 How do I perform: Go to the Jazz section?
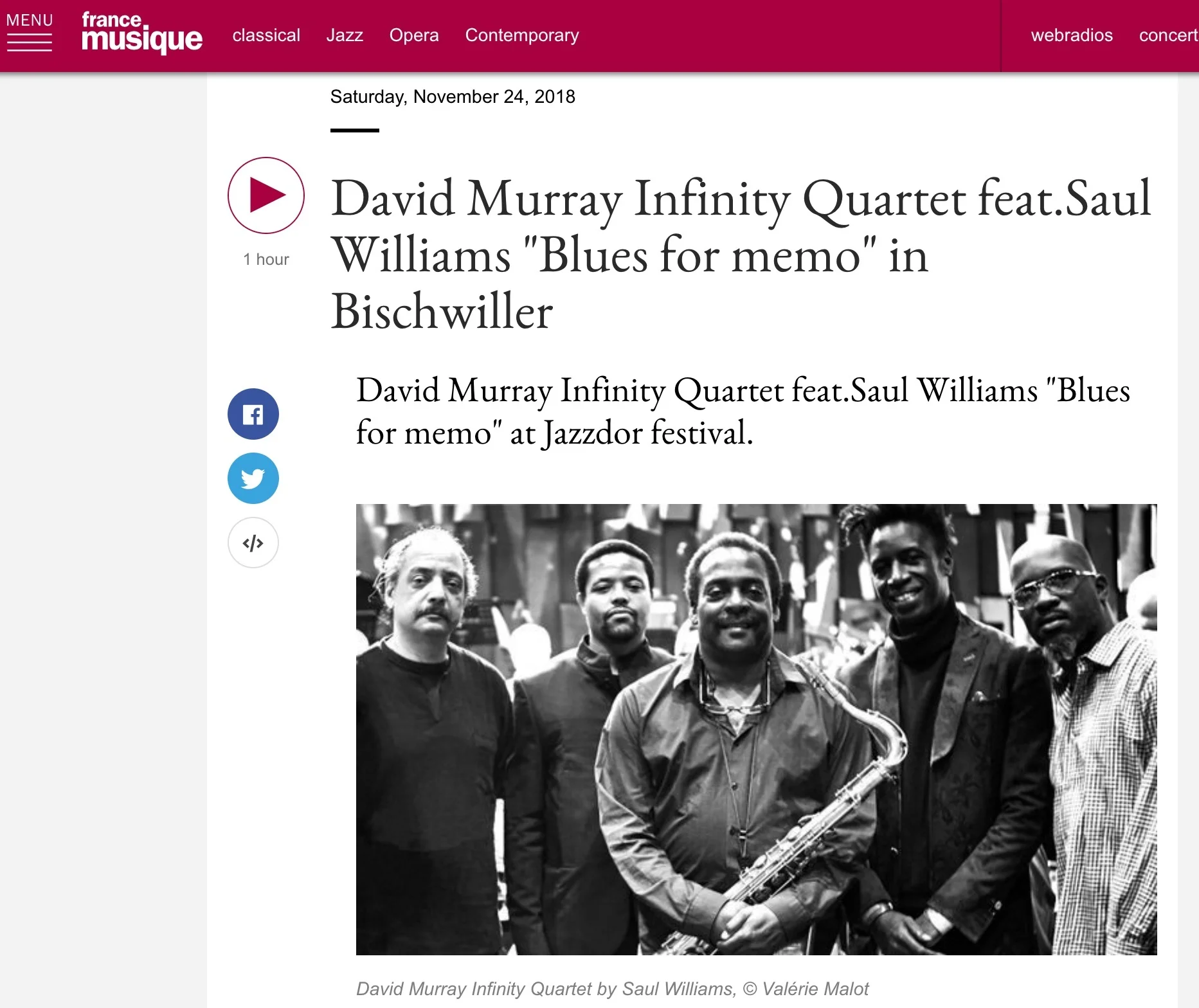coord(345,35)
